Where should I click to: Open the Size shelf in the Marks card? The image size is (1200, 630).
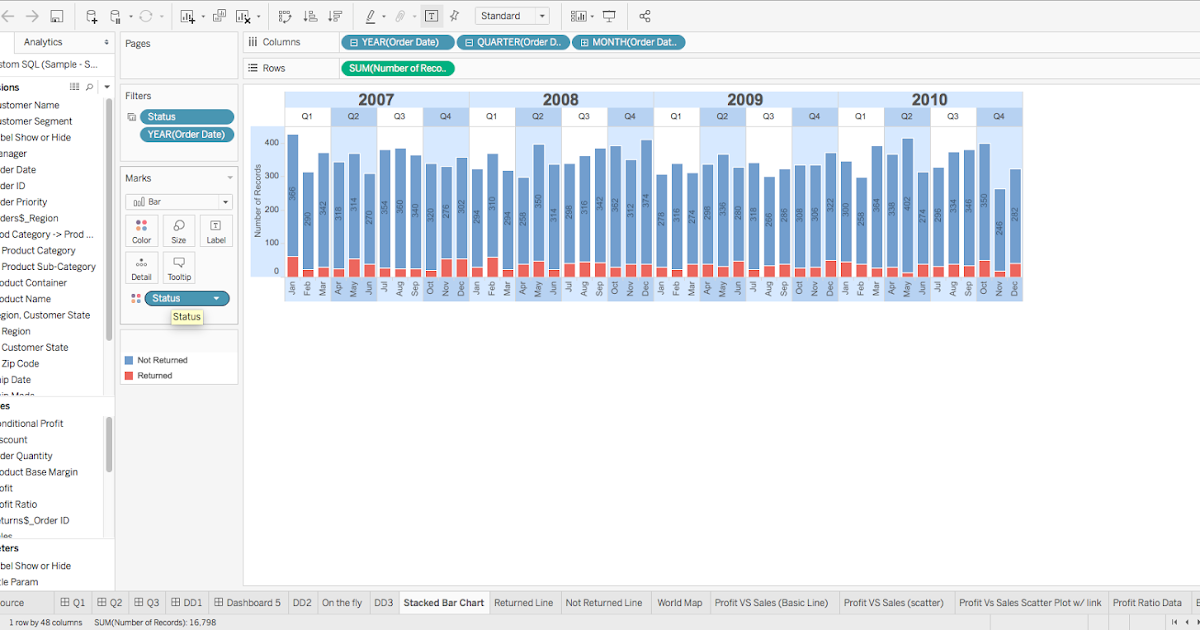178,231
